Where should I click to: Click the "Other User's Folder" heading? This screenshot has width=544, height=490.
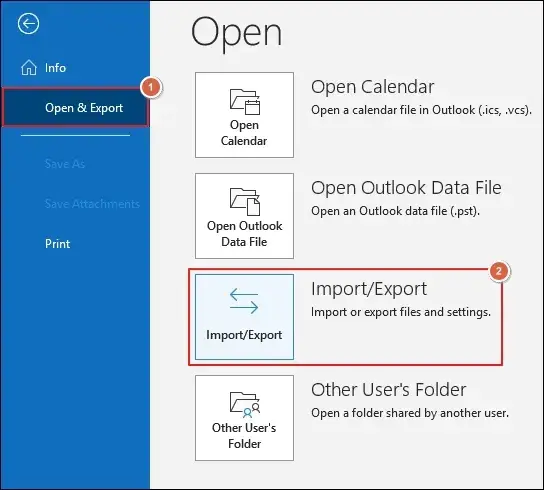(x=389, y=390)
